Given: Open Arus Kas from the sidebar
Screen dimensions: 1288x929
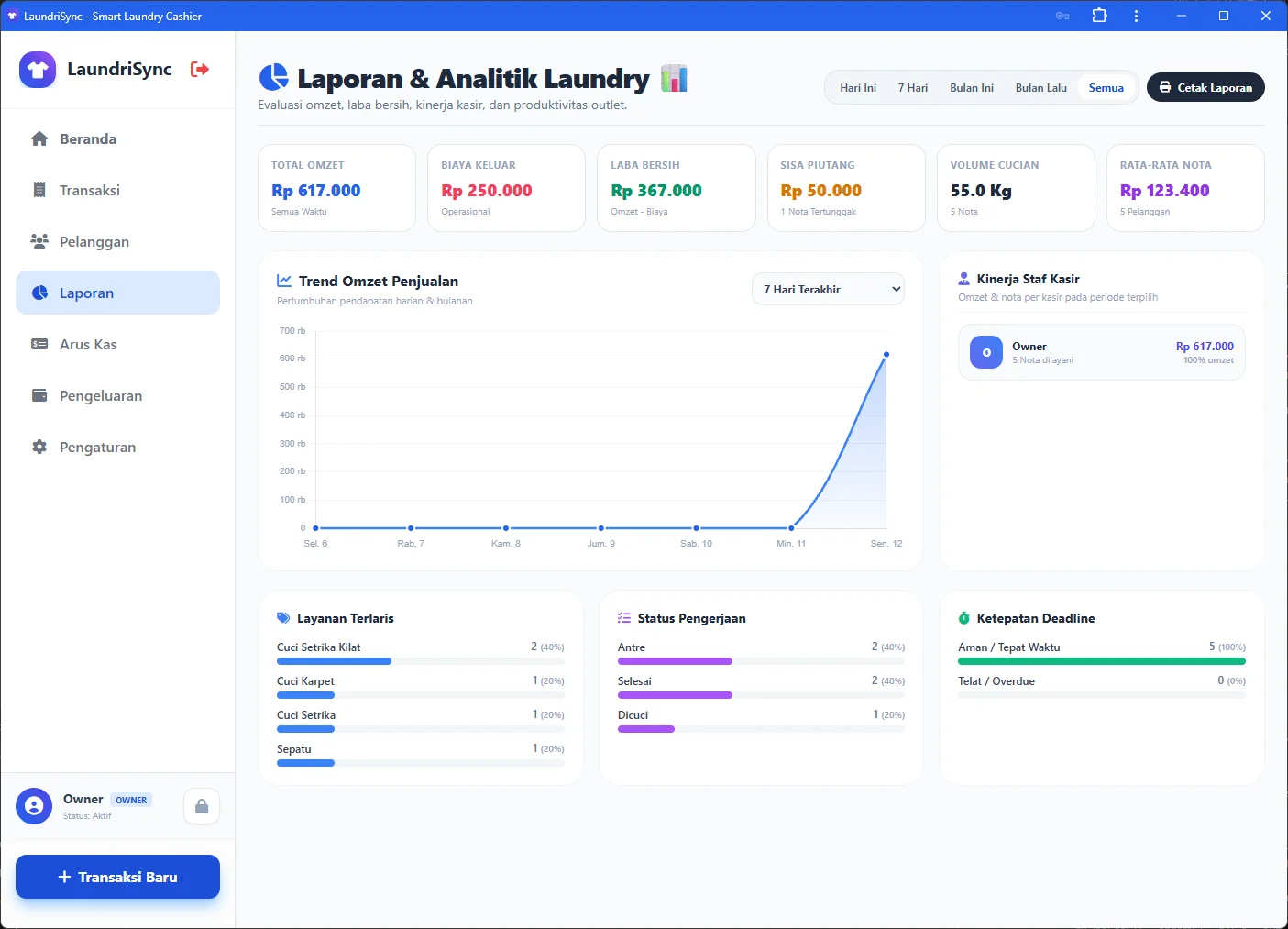Looking at the screenshot, I should click(117, 345).
